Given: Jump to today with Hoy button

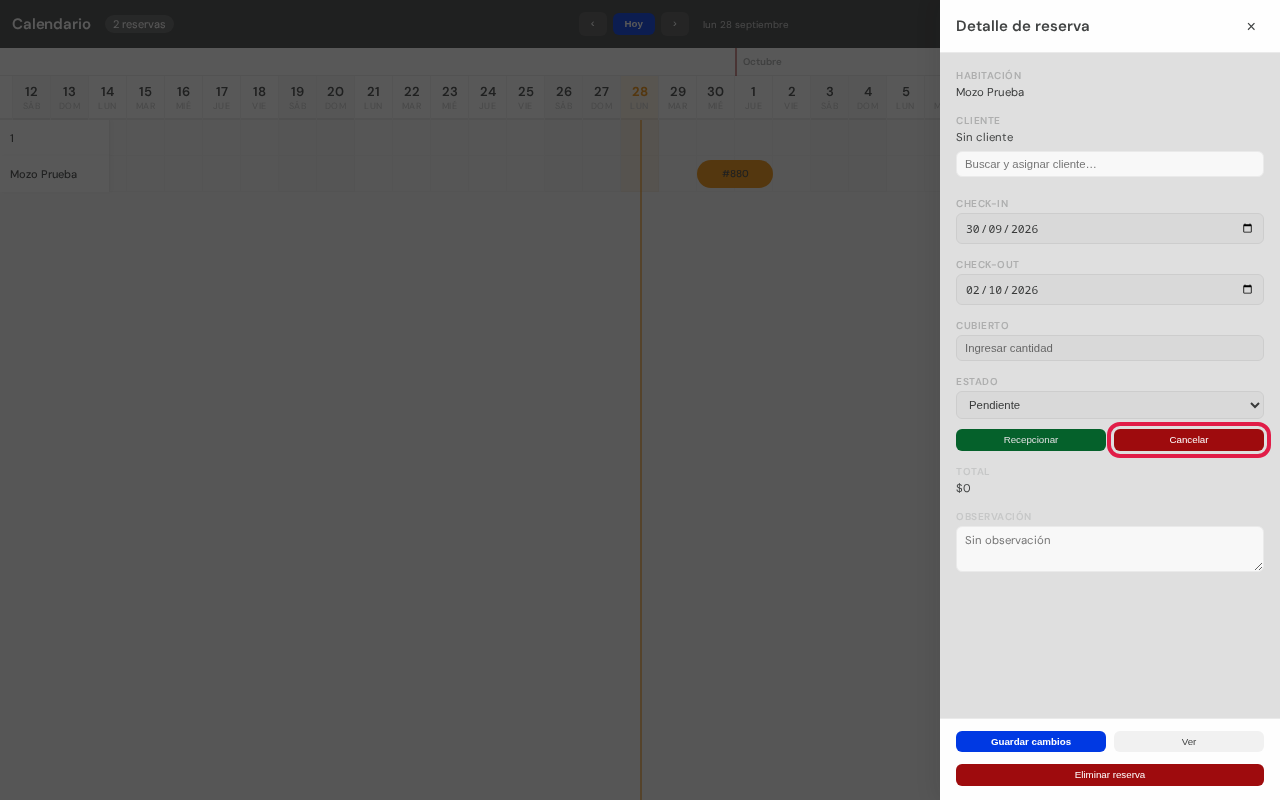Looking at the screenshot, I should pos(634,24).
